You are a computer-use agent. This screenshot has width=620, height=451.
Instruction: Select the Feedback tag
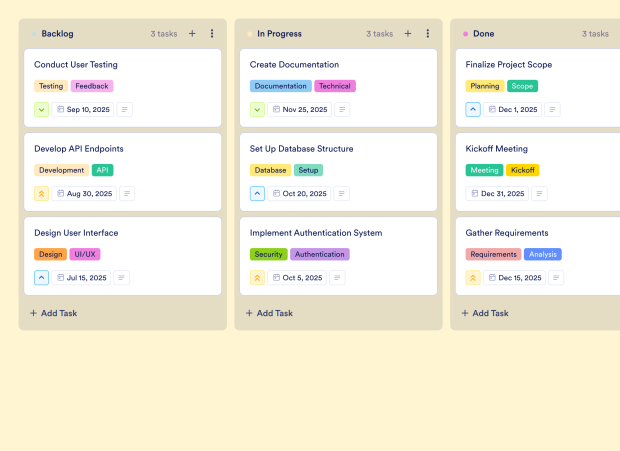[x=92, y=86]
